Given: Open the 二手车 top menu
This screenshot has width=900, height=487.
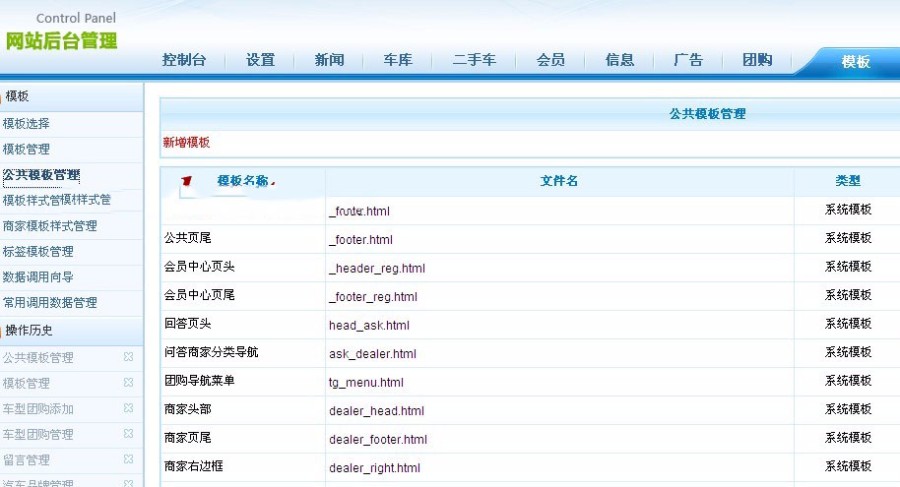Looking at the screenshot, I should 474,60.
